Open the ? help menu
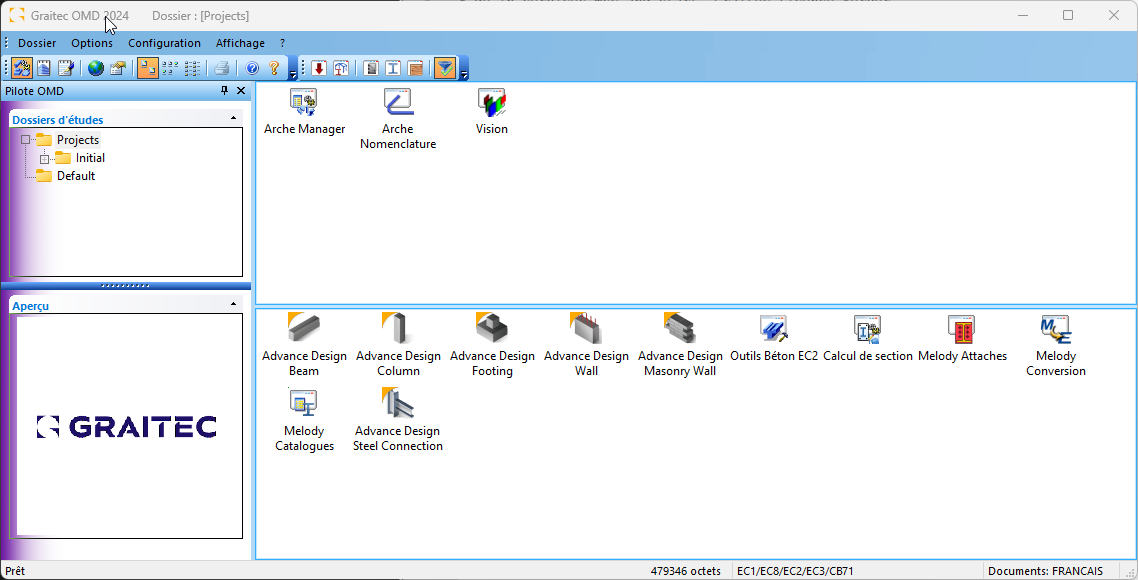1138x580 pixels. tap(282, 43)
